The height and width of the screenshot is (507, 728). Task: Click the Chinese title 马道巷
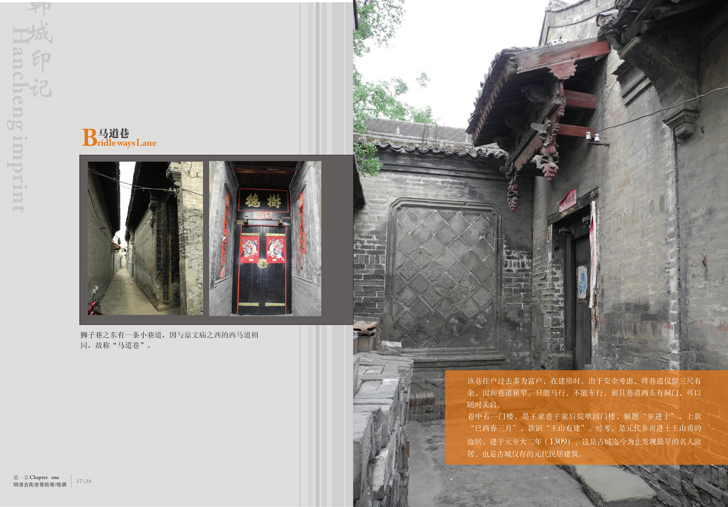point(114,132)
